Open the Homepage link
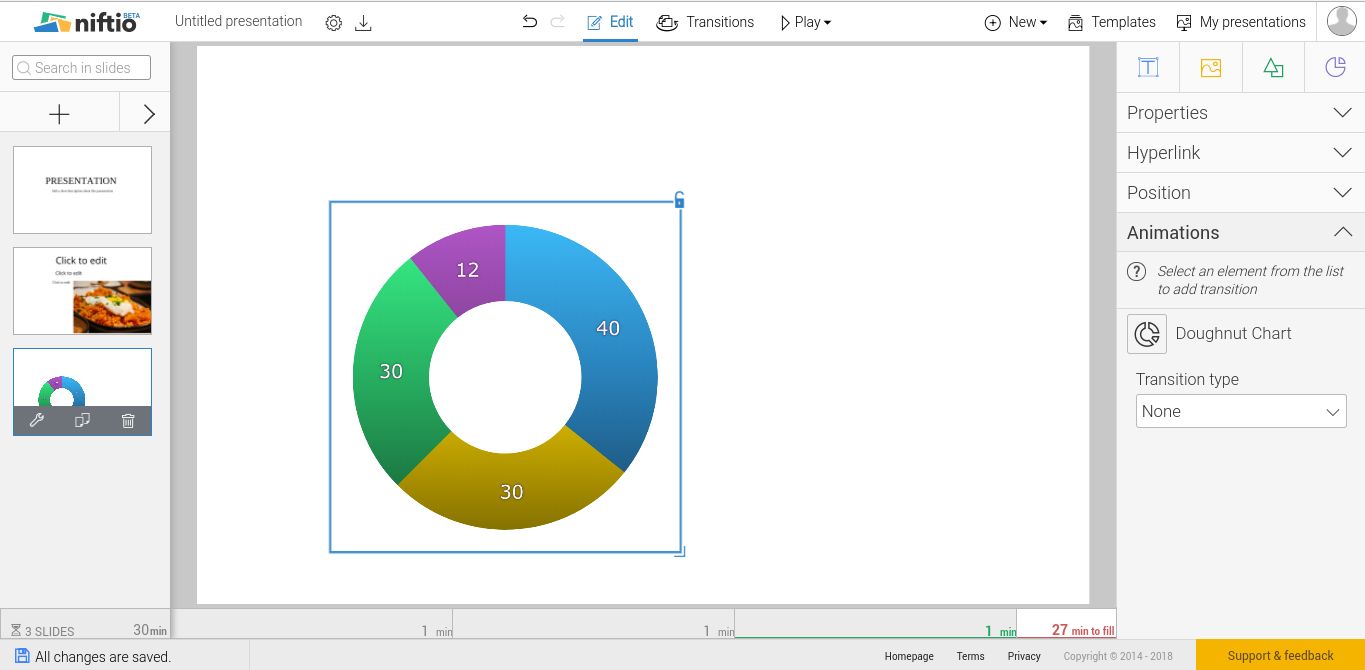The height and width of the screenshot is (670, 1365). 909,656
